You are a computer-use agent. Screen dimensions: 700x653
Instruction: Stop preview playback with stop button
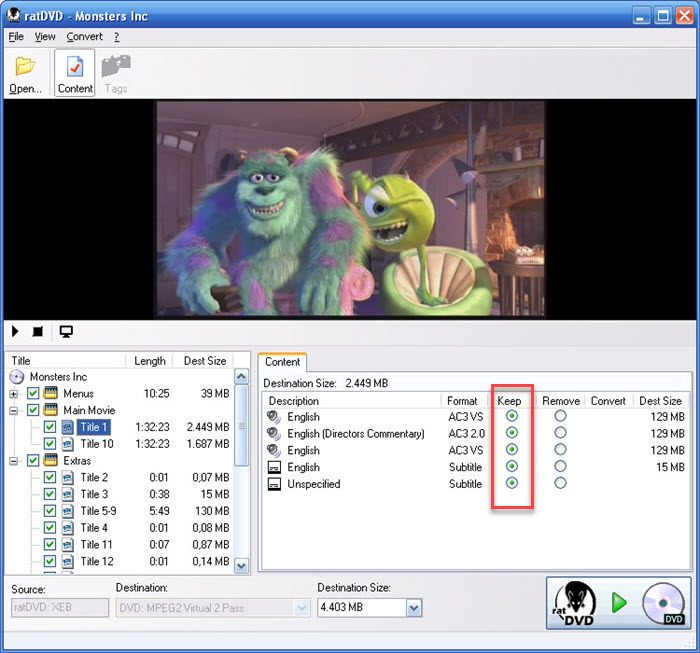pyautogui.click(x=38, y=331)
